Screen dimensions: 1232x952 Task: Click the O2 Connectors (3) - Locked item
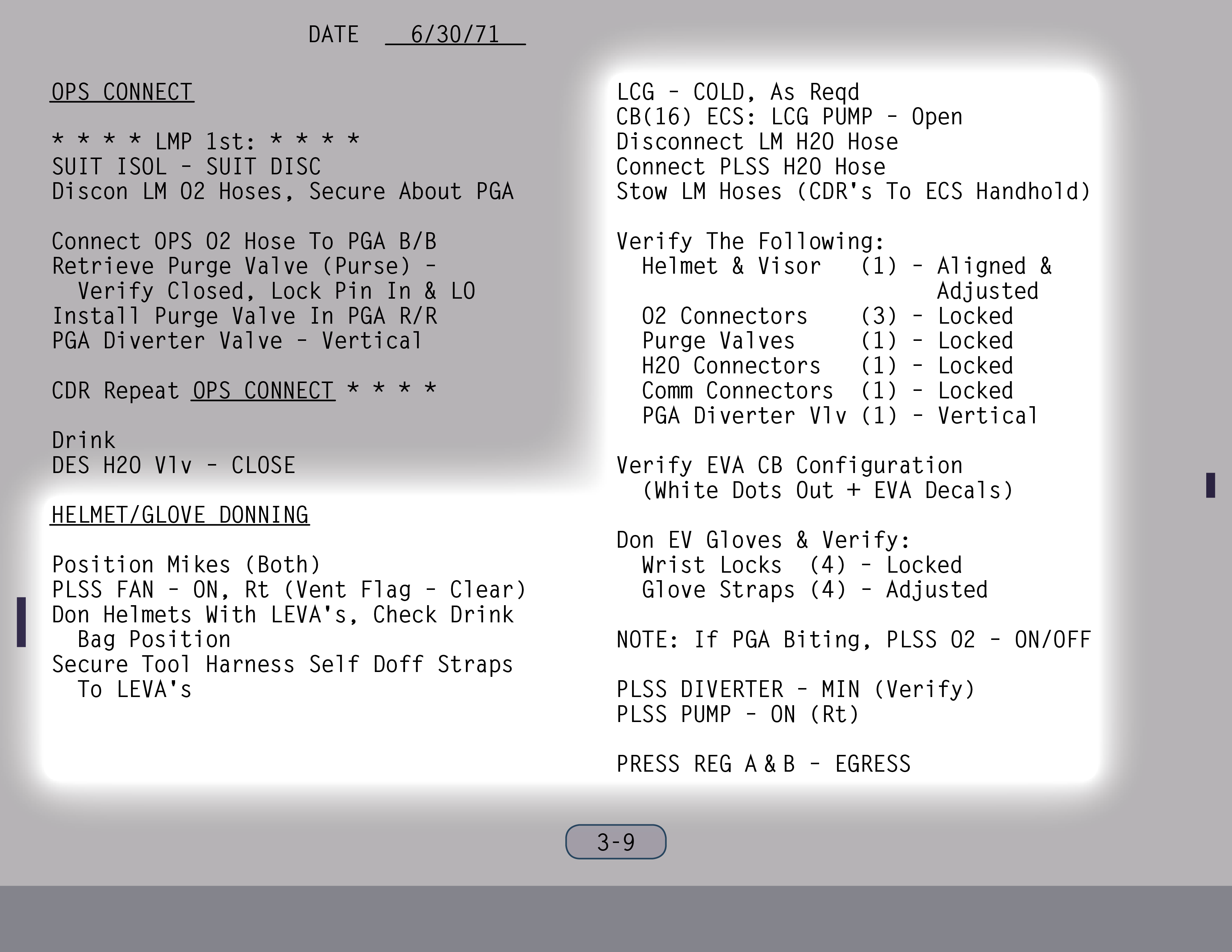click(x=827, y=316)
